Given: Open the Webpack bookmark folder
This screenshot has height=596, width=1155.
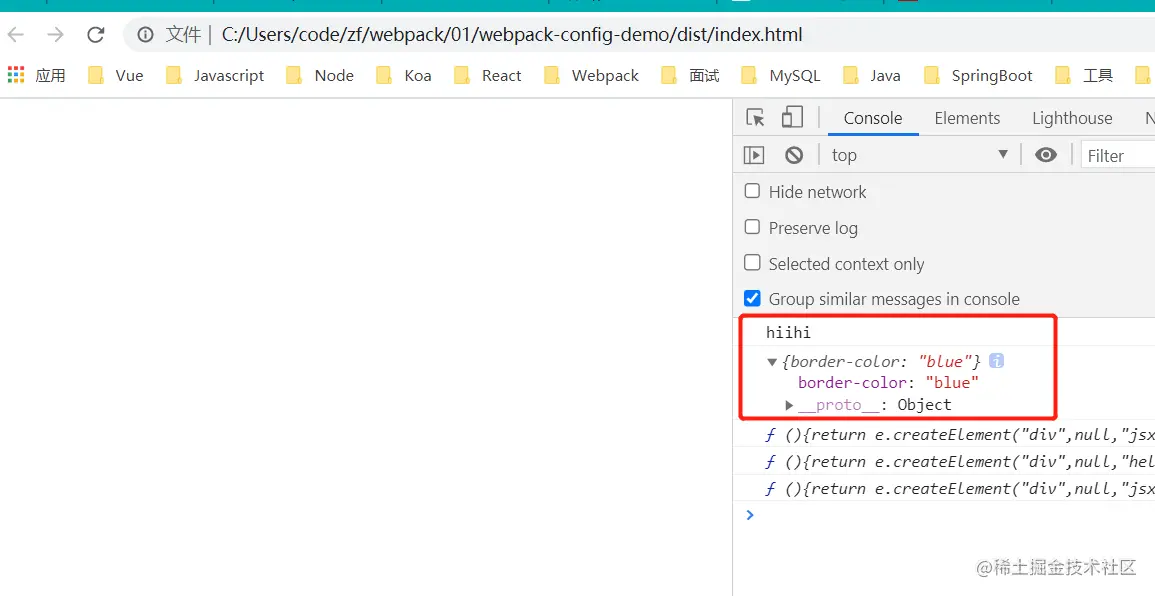Looking at the screenshot, I should [x=591, y=75].
